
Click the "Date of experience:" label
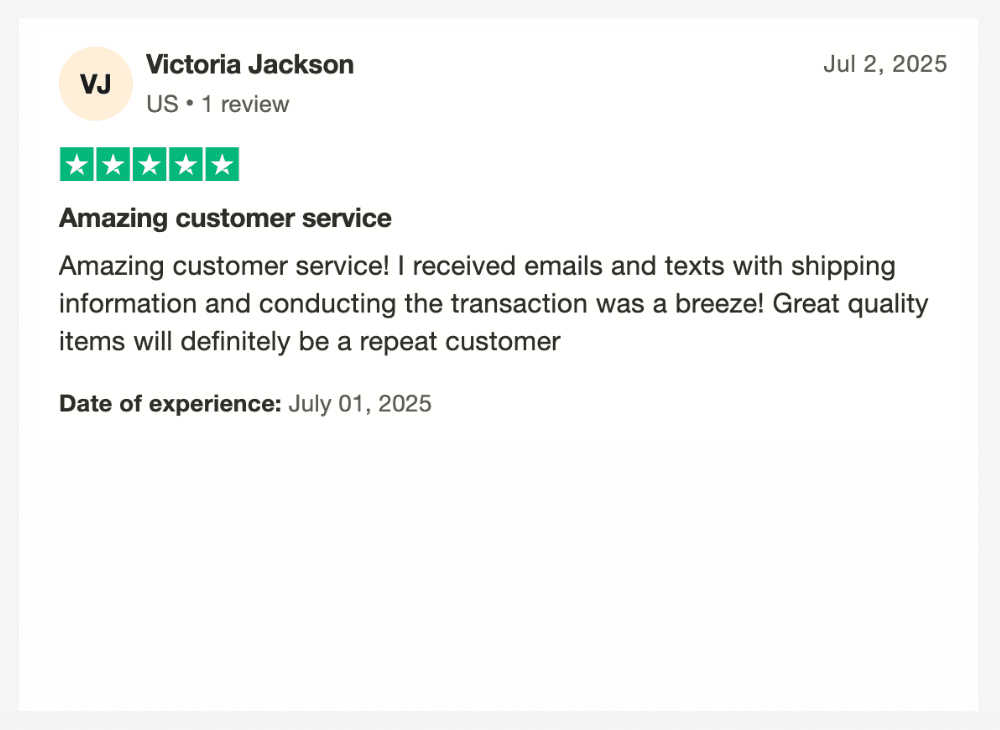[170, 404]
